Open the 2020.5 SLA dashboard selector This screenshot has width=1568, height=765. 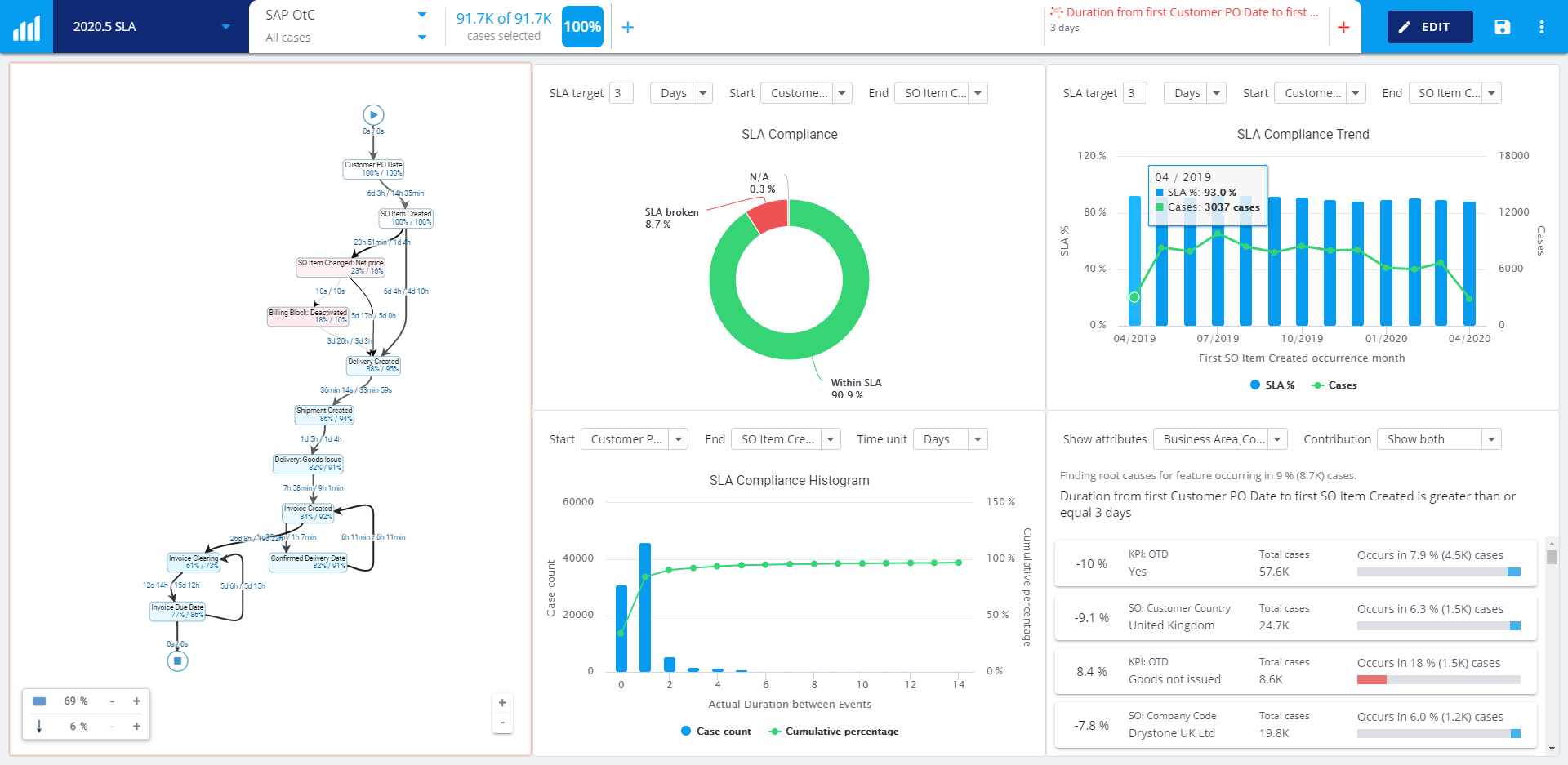[x=149, y=26]
